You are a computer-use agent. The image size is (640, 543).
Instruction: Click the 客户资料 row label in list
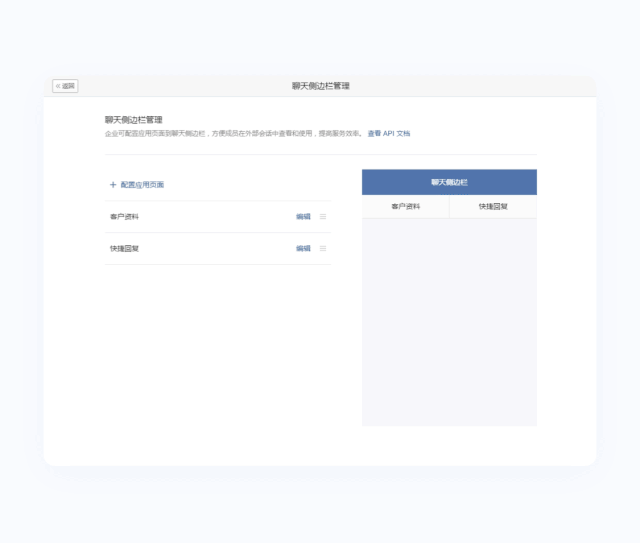coord(124,217)
